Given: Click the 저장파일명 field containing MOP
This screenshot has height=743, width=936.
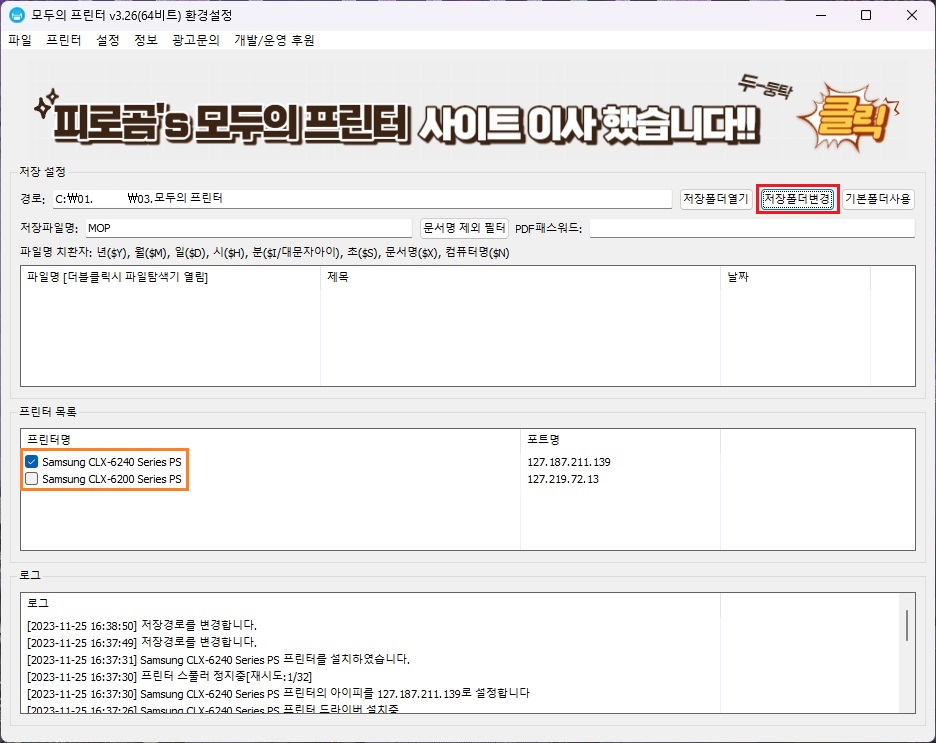Looking at the screenshot, I should (250, 228).
